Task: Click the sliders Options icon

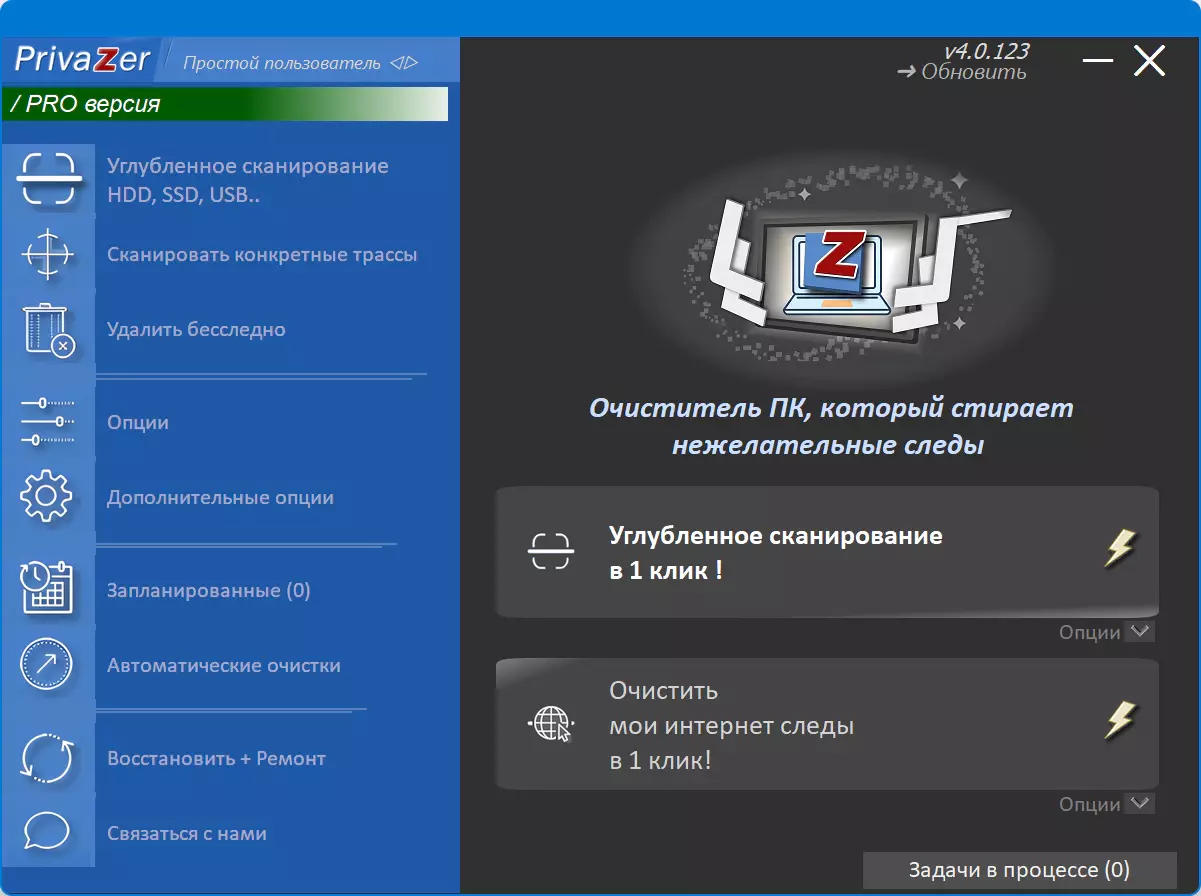Action: pos(47,421)
